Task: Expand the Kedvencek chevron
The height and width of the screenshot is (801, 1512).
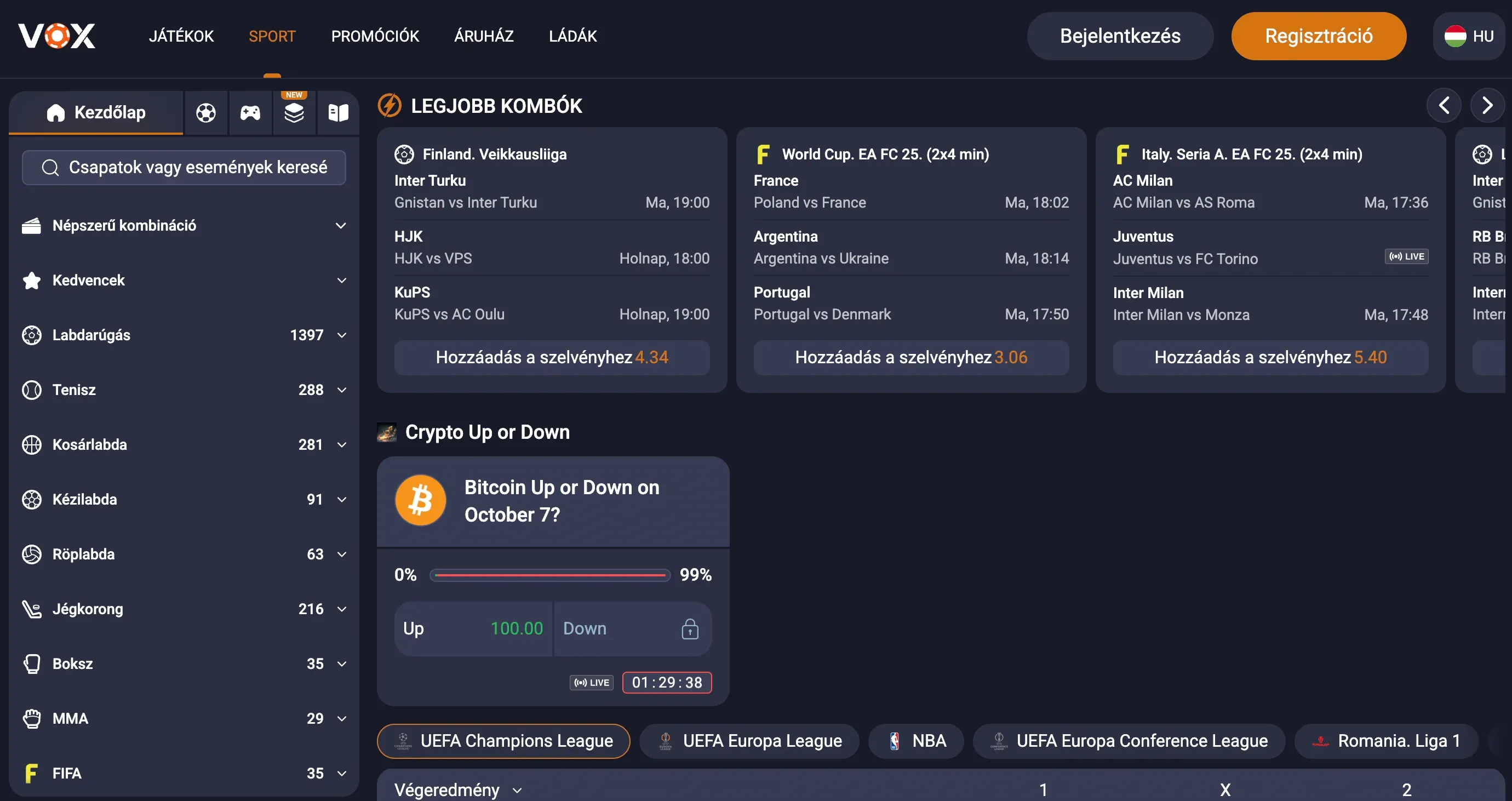Action: tap(341, 281)
